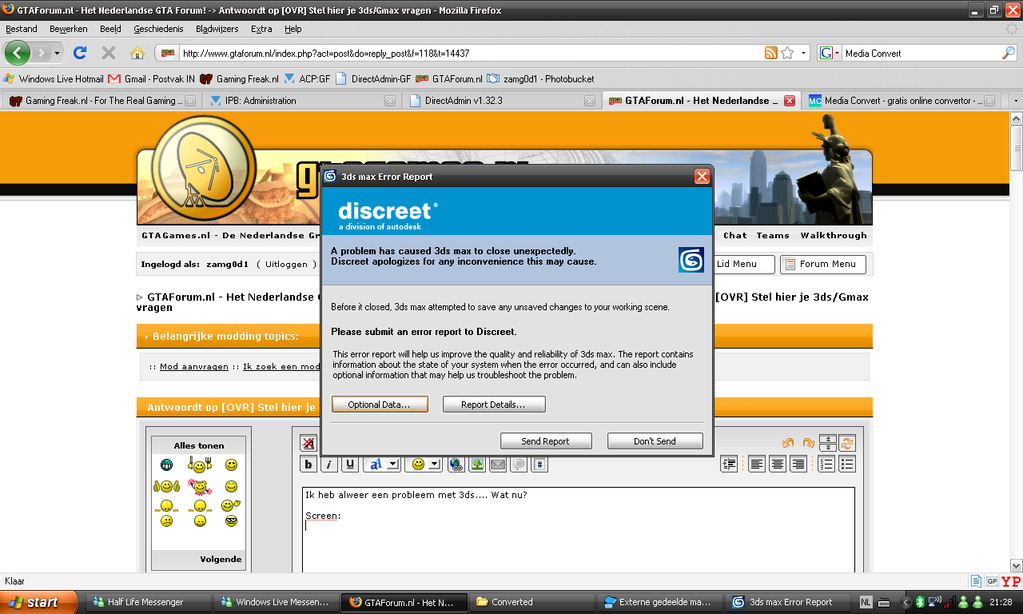Screen dimensions: 1023x614
Task: Click the page vertical scrollbar down arrow
Action: click(x=1016, y=565)
